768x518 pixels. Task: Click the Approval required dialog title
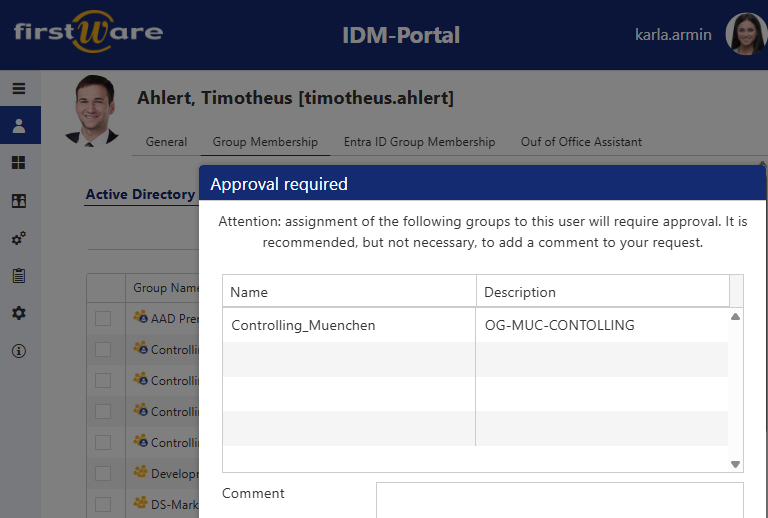pos(279,184)
